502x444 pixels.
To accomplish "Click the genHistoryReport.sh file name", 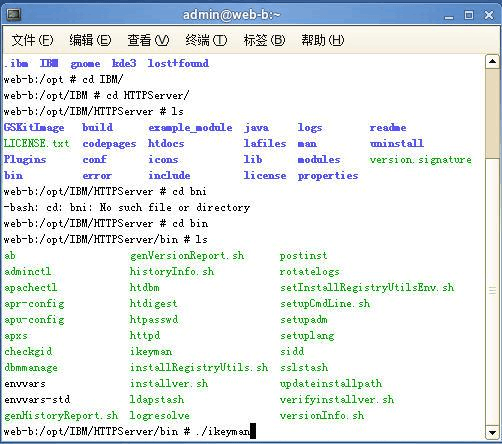I will point(61,416).
